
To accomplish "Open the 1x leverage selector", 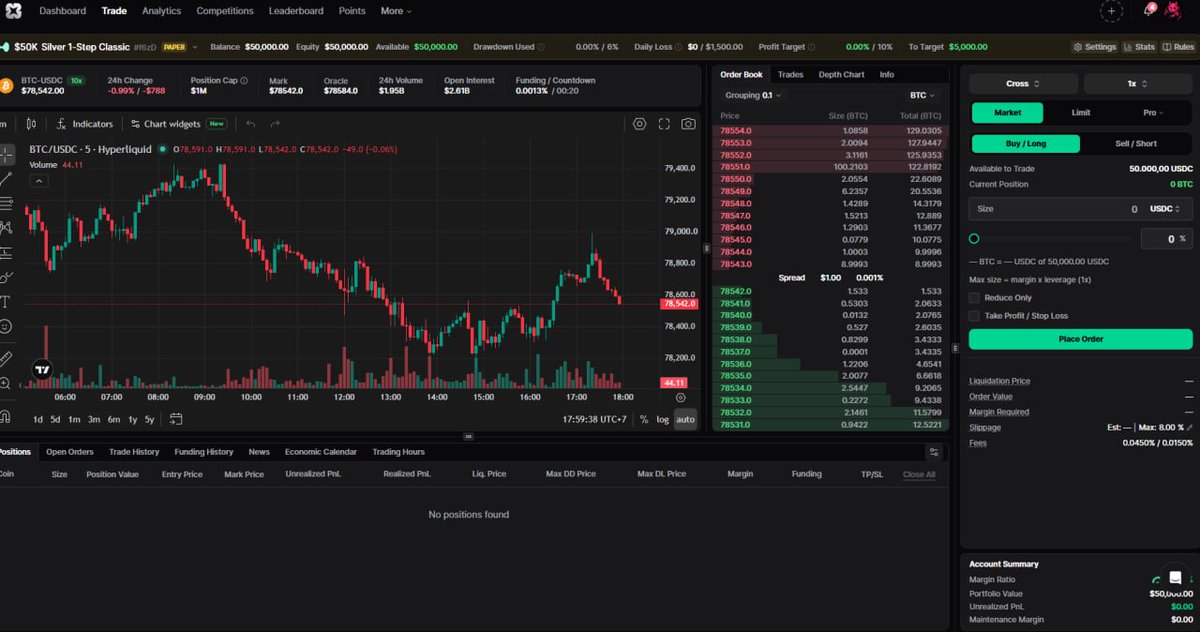I will (1138, 84).
